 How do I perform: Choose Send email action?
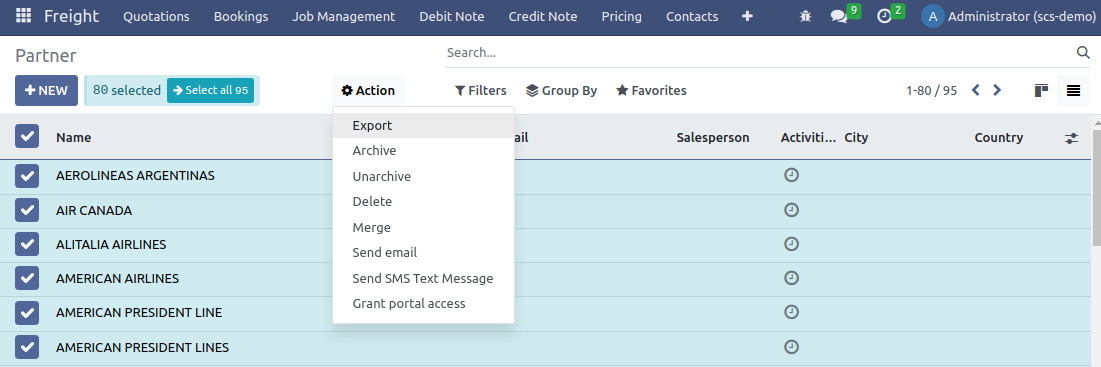(423, 253)
